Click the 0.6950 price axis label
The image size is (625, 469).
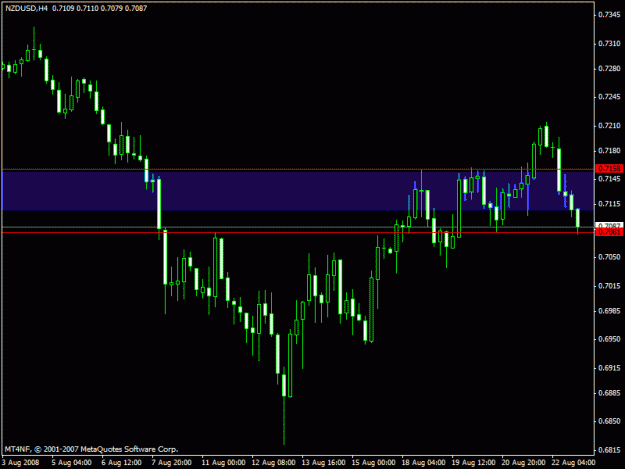pos(609,339)
